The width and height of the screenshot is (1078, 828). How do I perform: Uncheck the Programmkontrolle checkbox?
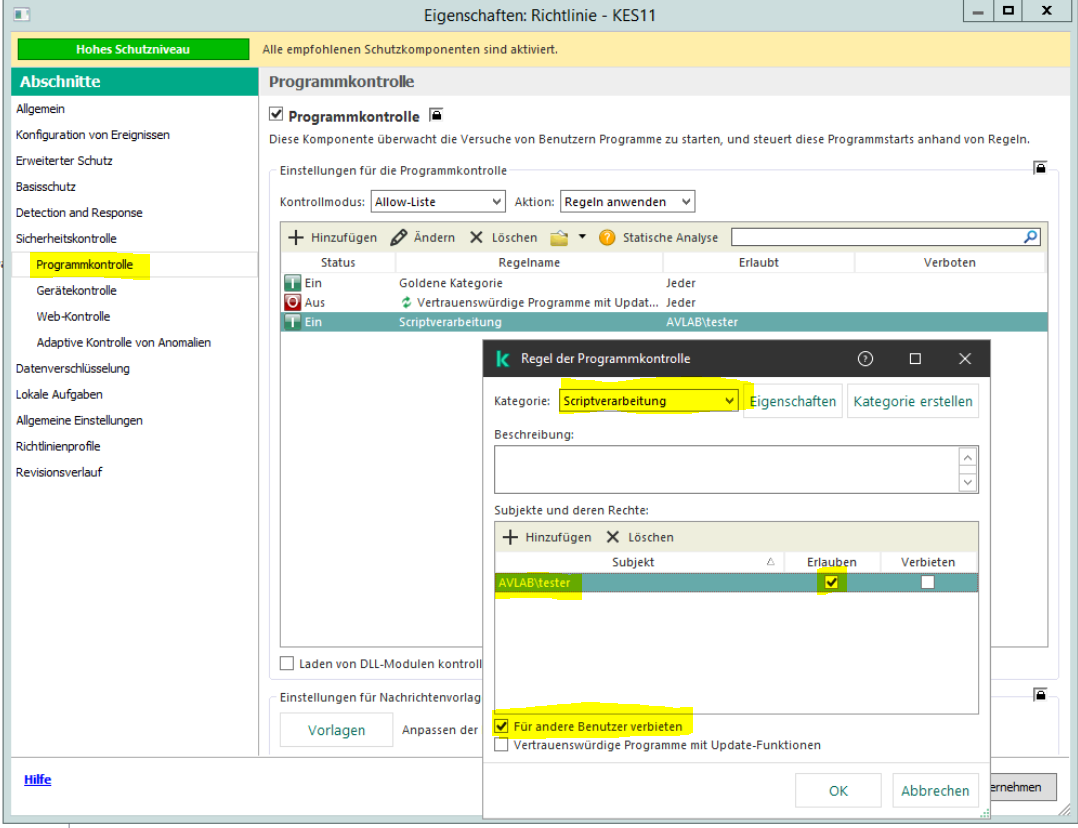[x=276, y=114]
